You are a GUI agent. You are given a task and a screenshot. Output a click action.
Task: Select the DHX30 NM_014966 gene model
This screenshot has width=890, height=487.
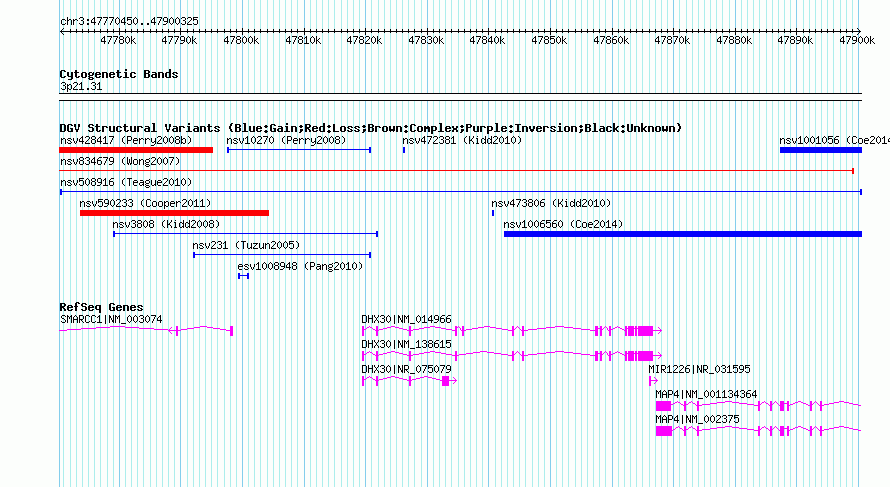pos(512,330)
